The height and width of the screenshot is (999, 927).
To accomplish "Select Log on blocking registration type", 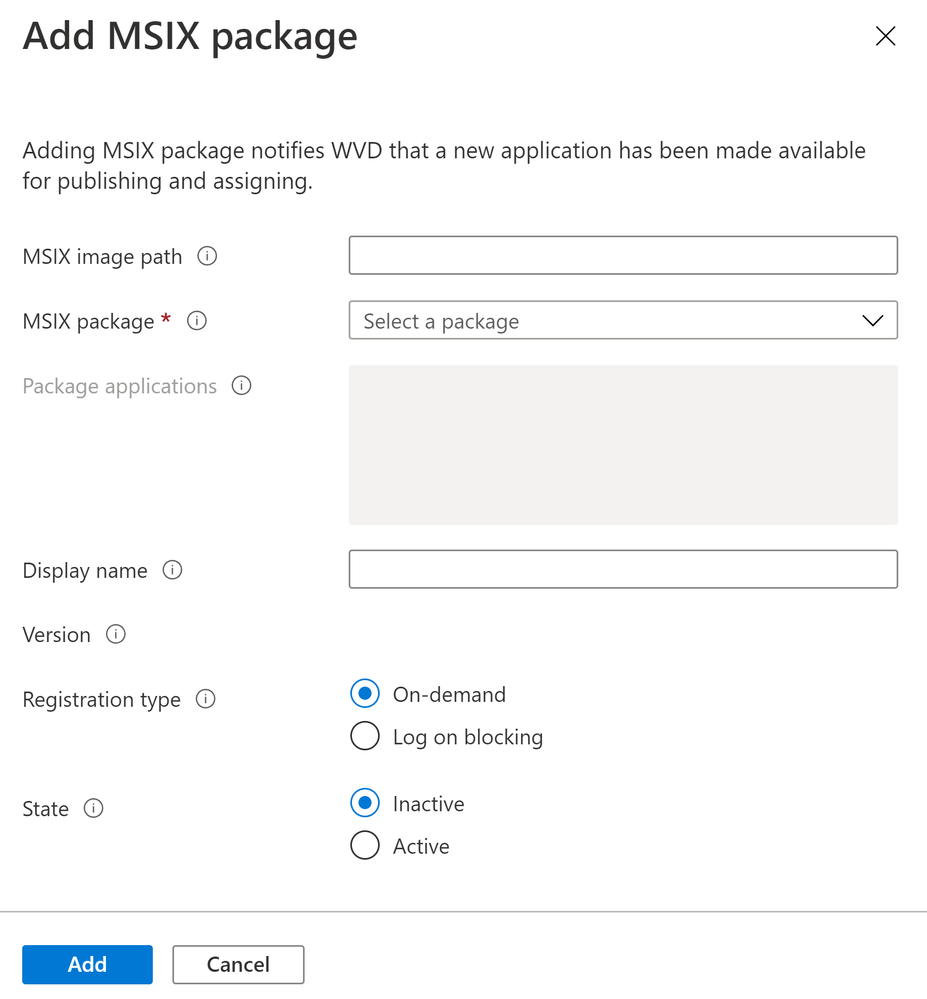I will (x=365, y=737).
